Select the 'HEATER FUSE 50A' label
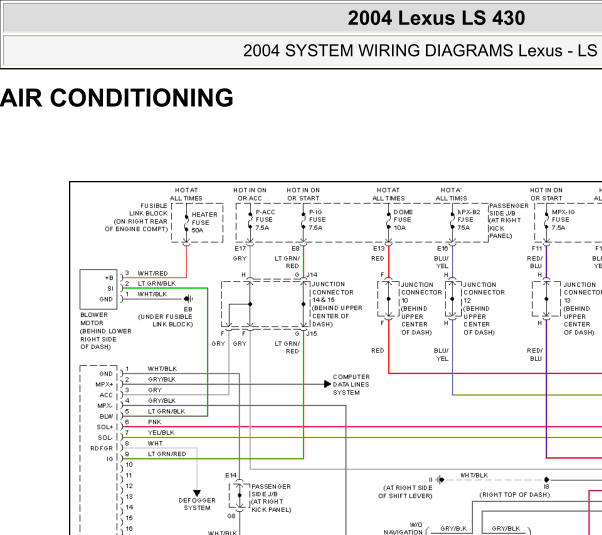The height and width of the screenshot is (535, 602). coord(204,222)
